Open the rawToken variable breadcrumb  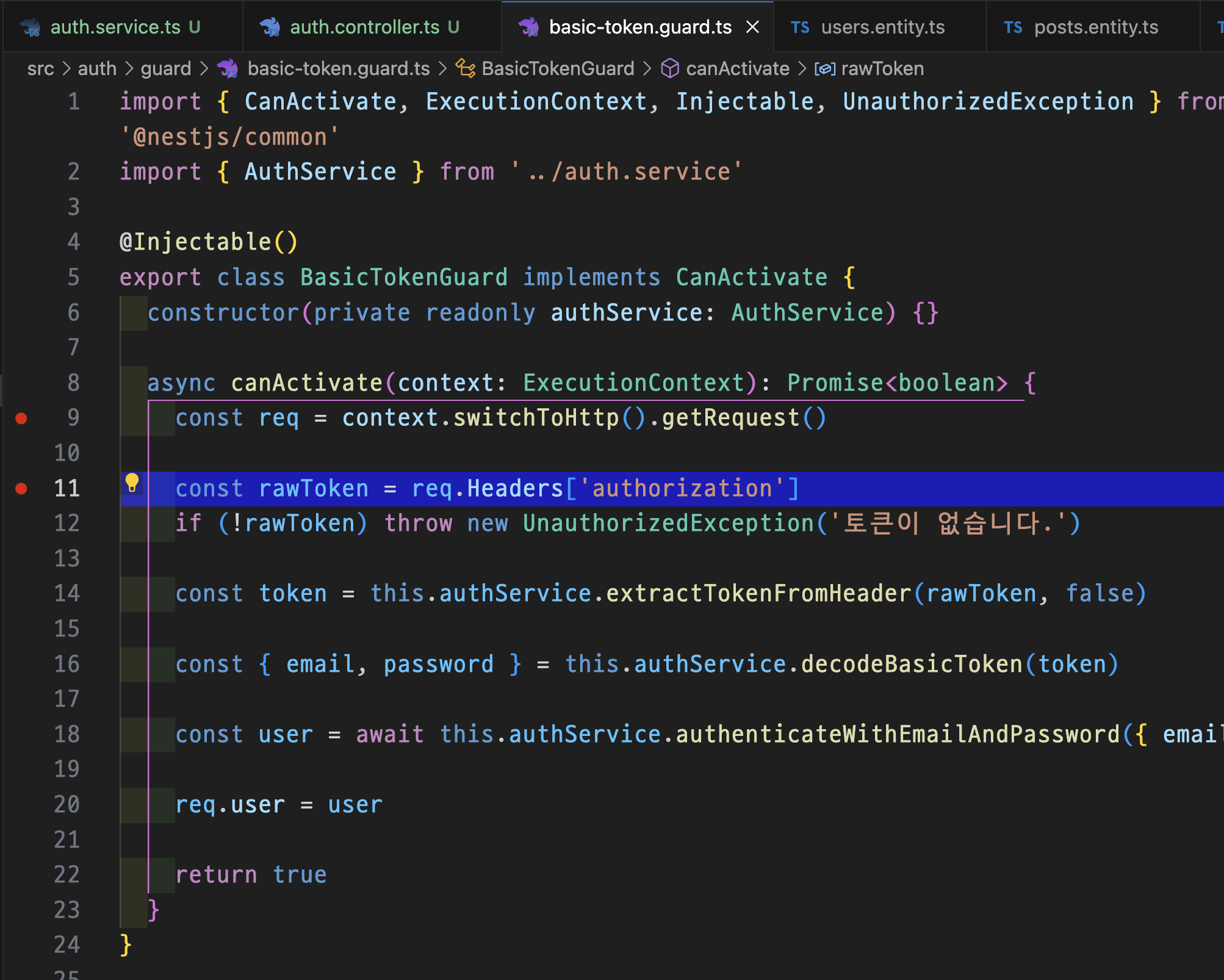(x=882, y=69)
